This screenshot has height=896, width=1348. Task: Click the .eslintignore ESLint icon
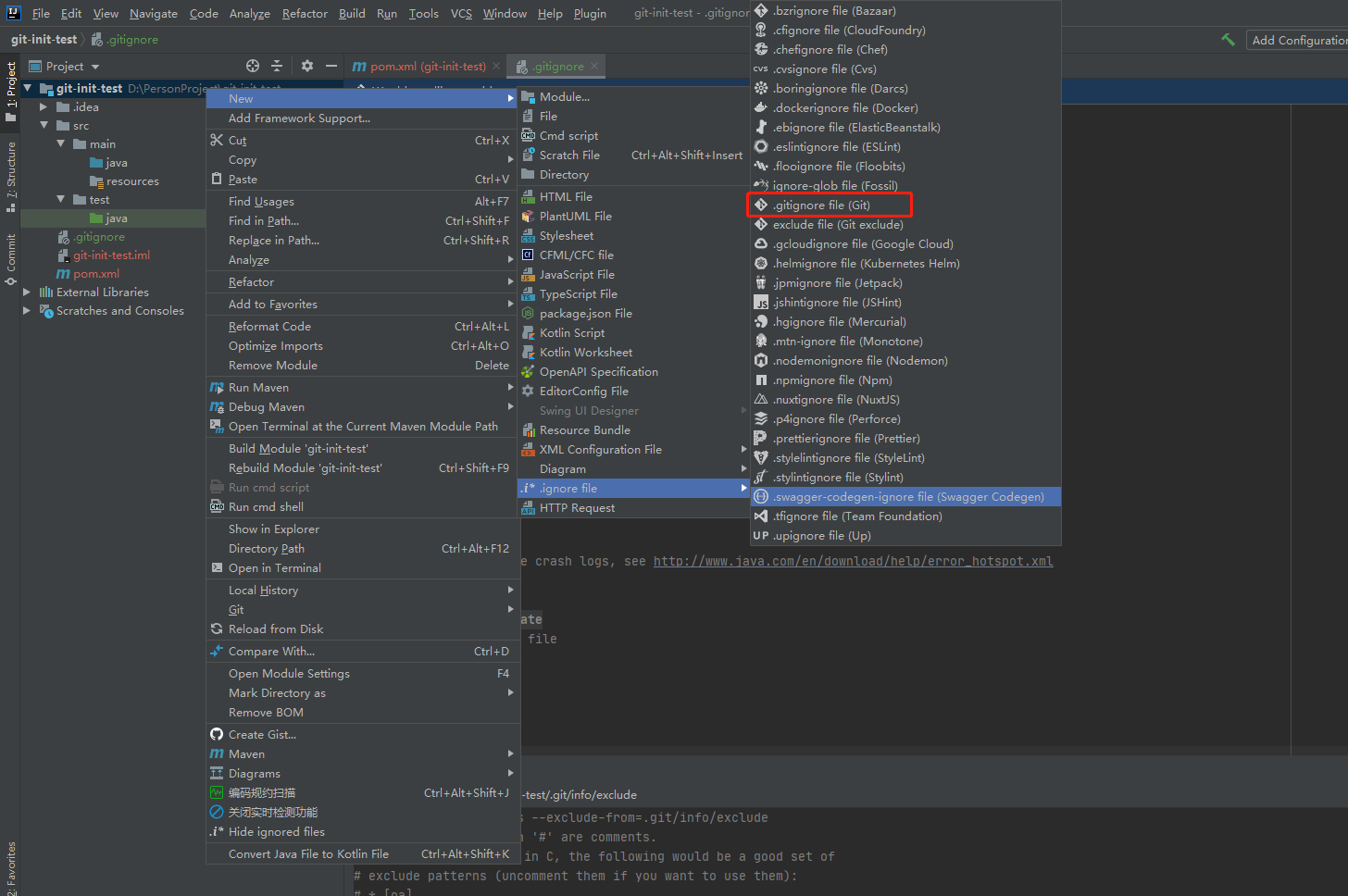click(761, 146)
